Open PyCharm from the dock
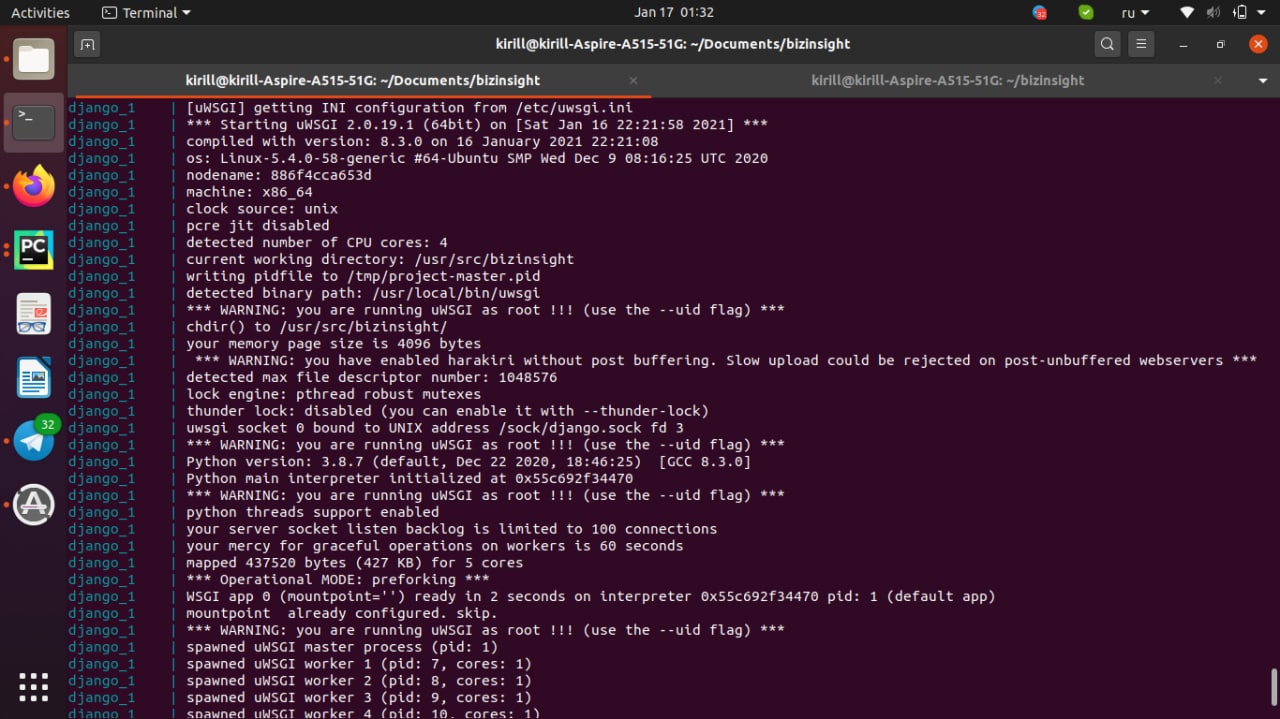 [x=34, y=249]
